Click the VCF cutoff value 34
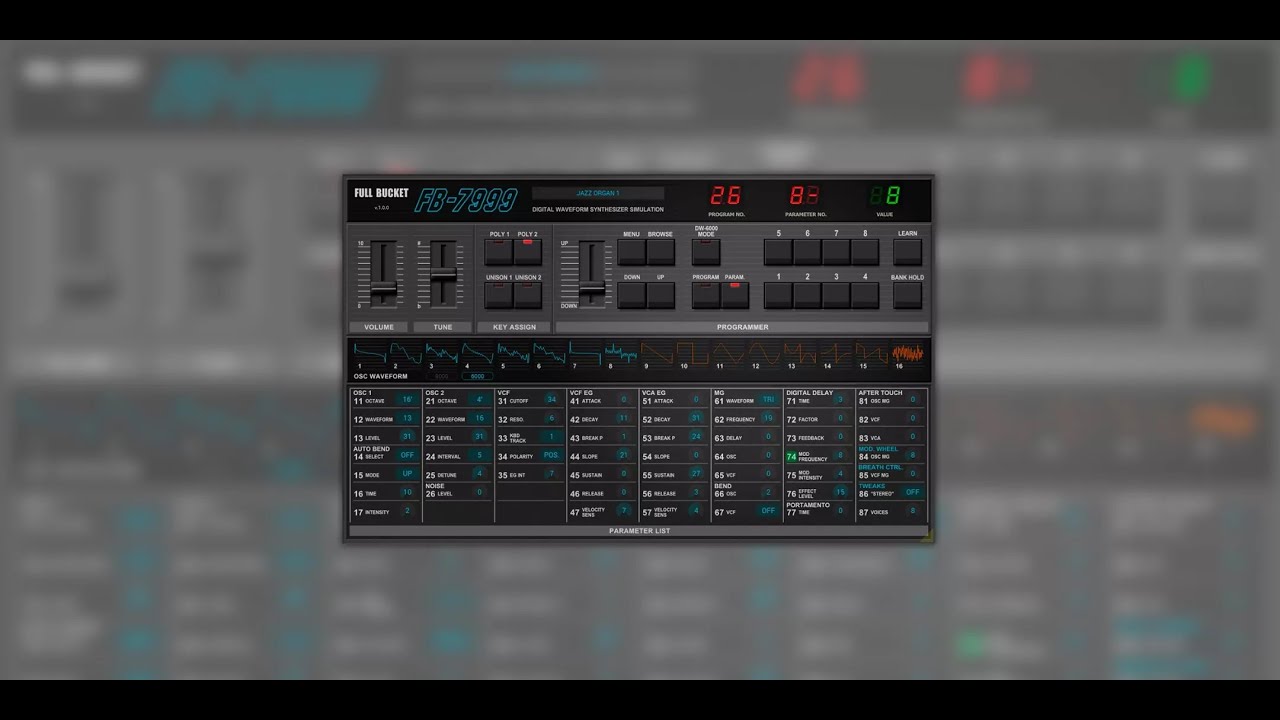Image resolution: width=1280 pixels, height=720 pixels. (551, 400)
